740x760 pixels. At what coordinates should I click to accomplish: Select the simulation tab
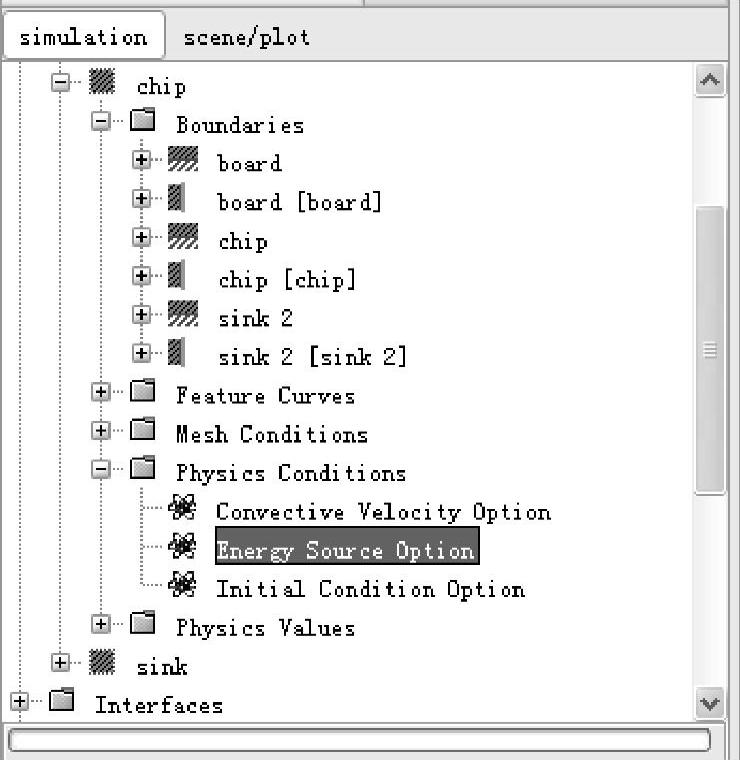pyautogui.click(x=83, y=36)
